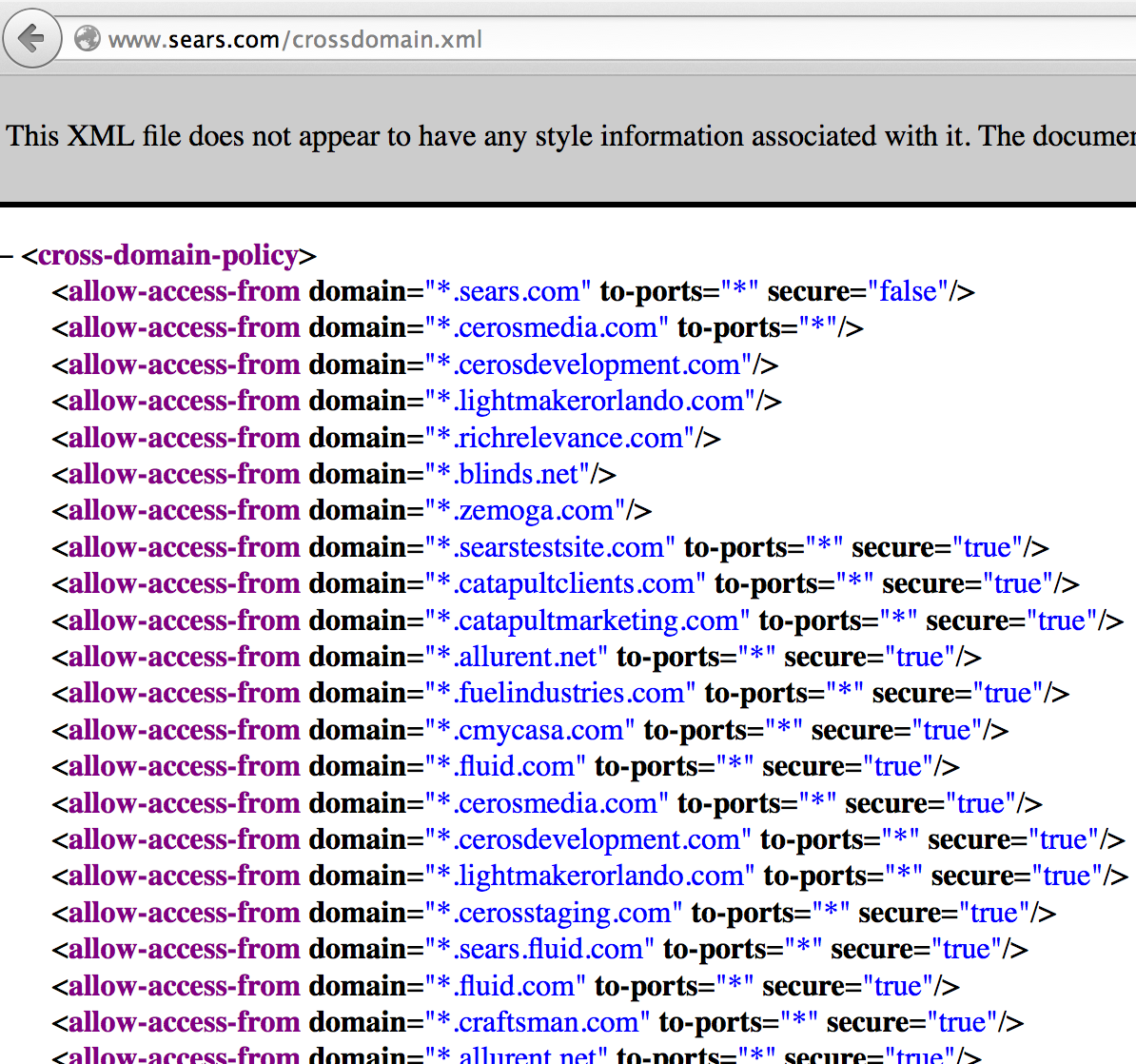This screenshot has width=1136, height=1064.
Task: Select the *.richrelevance.com domain value
Action: 559,438
